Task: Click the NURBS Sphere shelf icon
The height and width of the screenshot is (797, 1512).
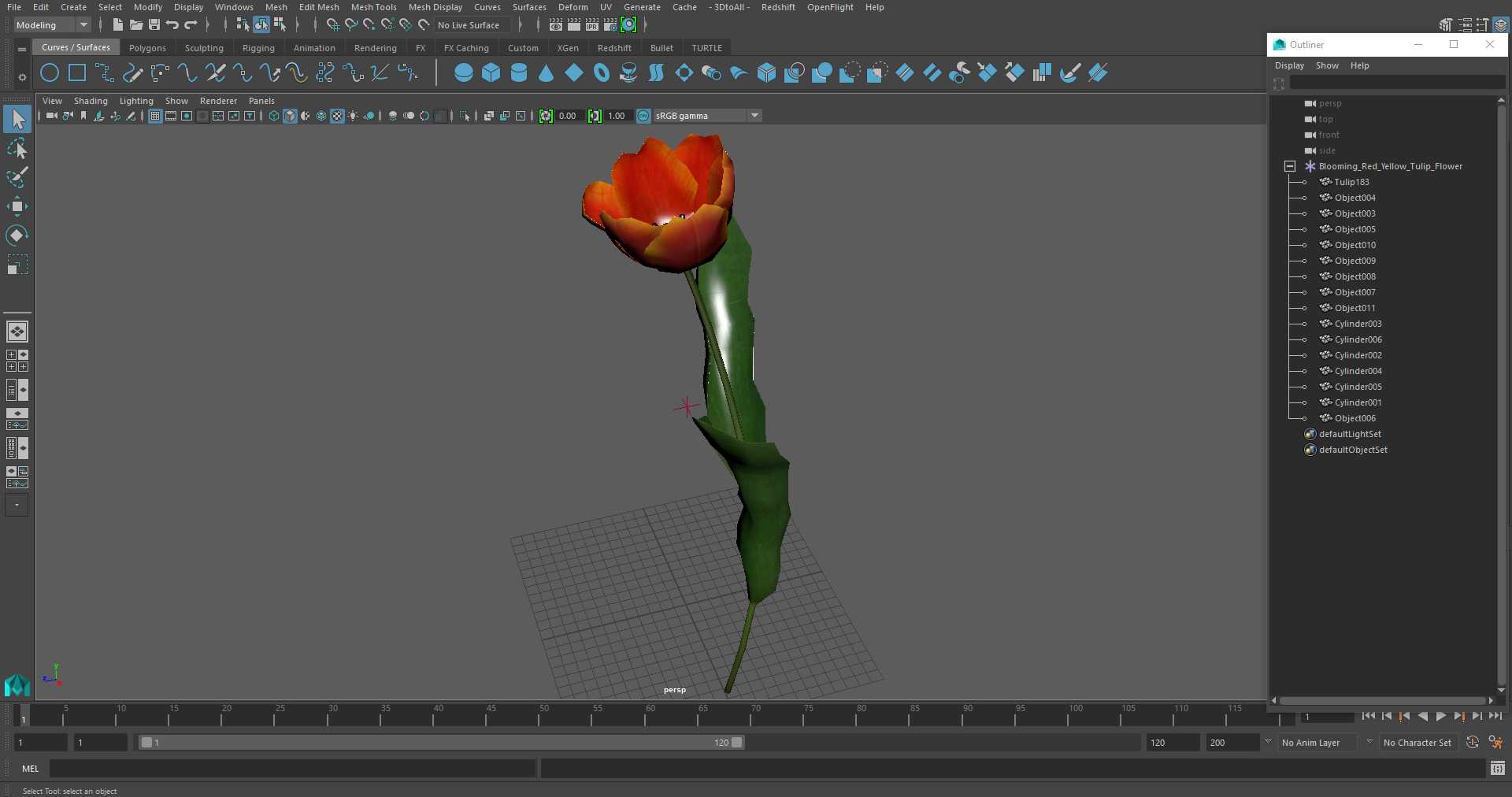Action: [464, 73]
